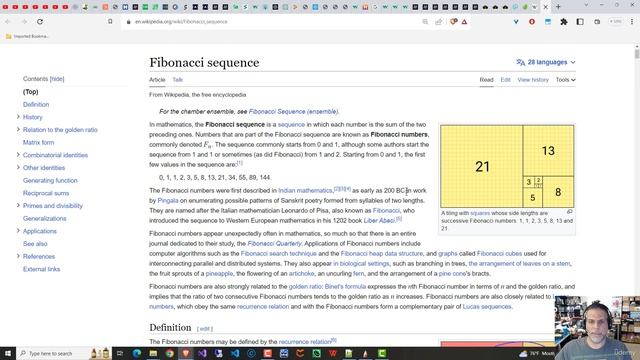Open the zoom magnifier icon in address bar
The height and width of the screenshot is (360, 640).
[425, 22]
